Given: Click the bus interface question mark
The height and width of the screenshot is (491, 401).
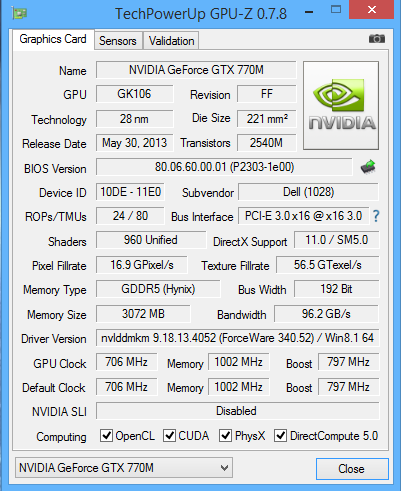Looking at the screenshot, I should (x=376, y=216).
